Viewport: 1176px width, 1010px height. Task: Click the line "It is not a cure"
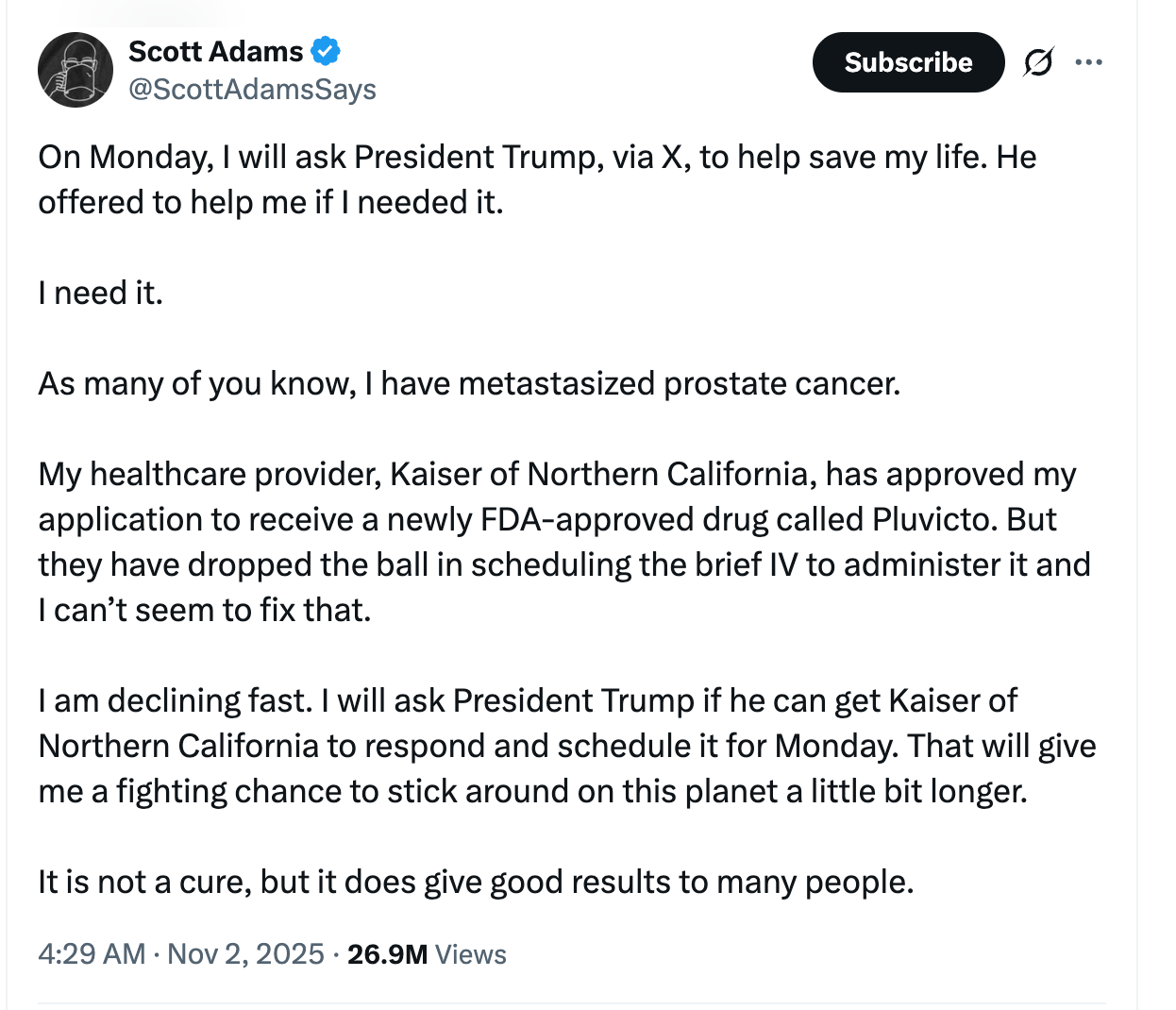[x=476, y=882]
